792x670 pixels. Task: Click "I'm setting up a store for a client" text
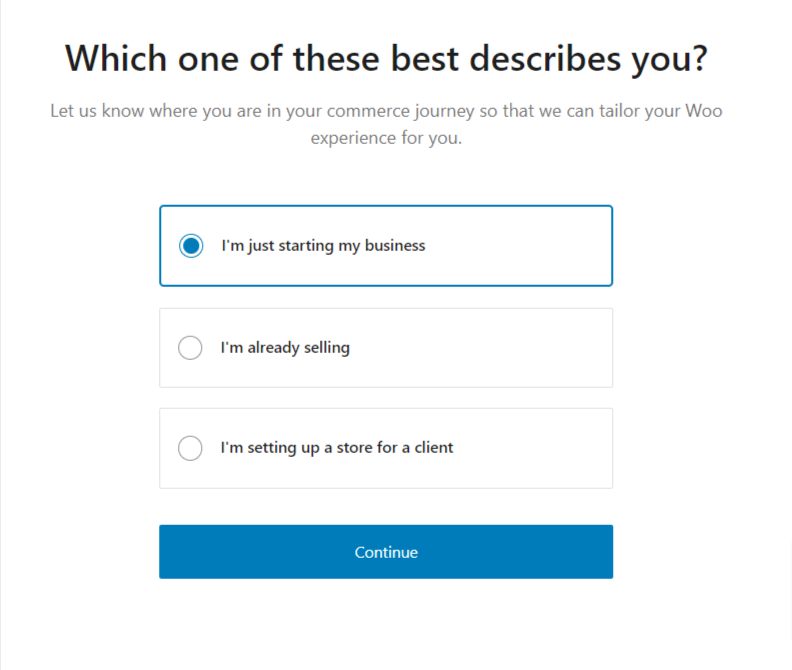pos(337,448)
